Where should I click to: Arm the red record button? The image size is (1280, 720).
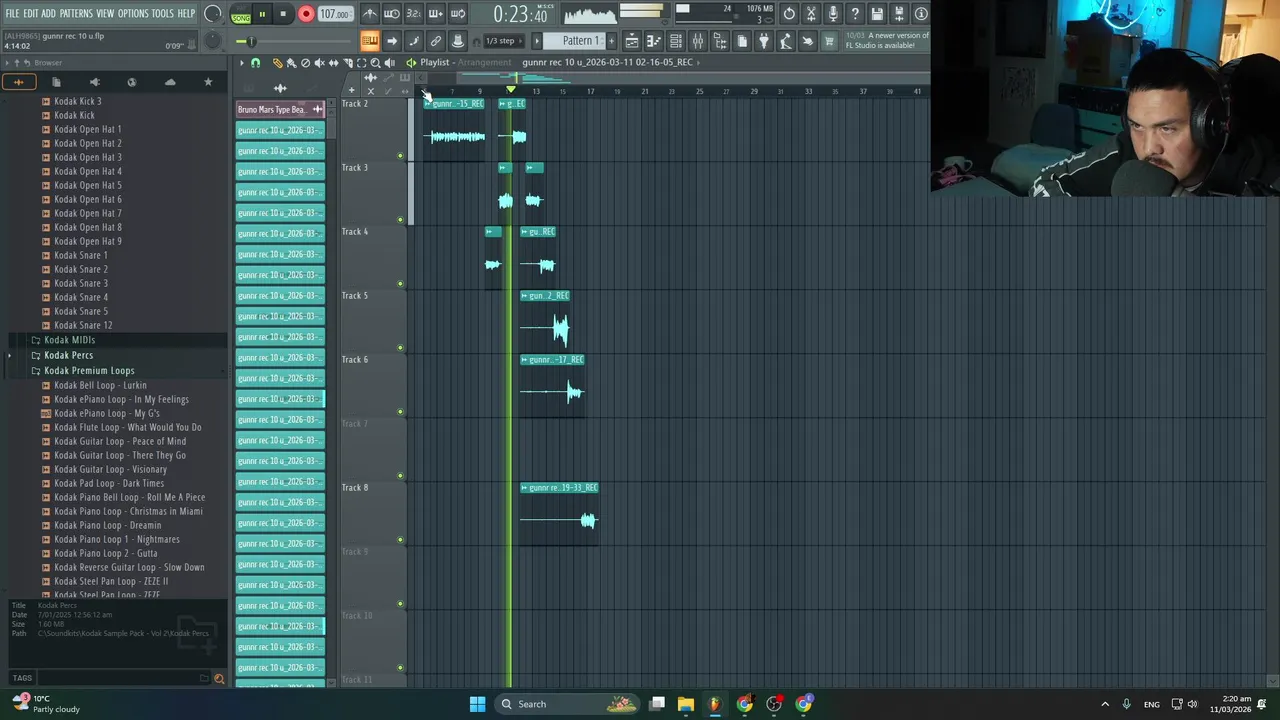pyautogui.click(x=306, y=14)
